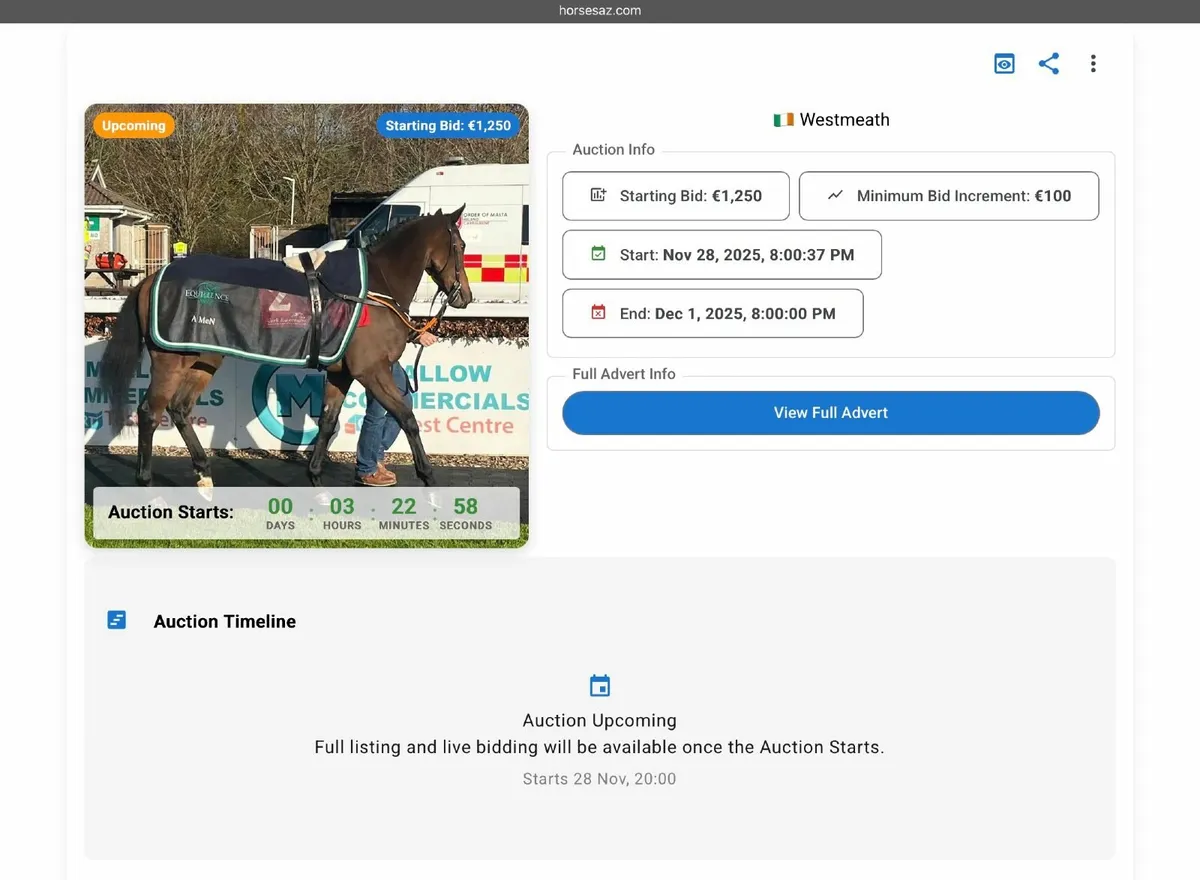
Task: Click the Auction Info section label
Action: [612, 149]
